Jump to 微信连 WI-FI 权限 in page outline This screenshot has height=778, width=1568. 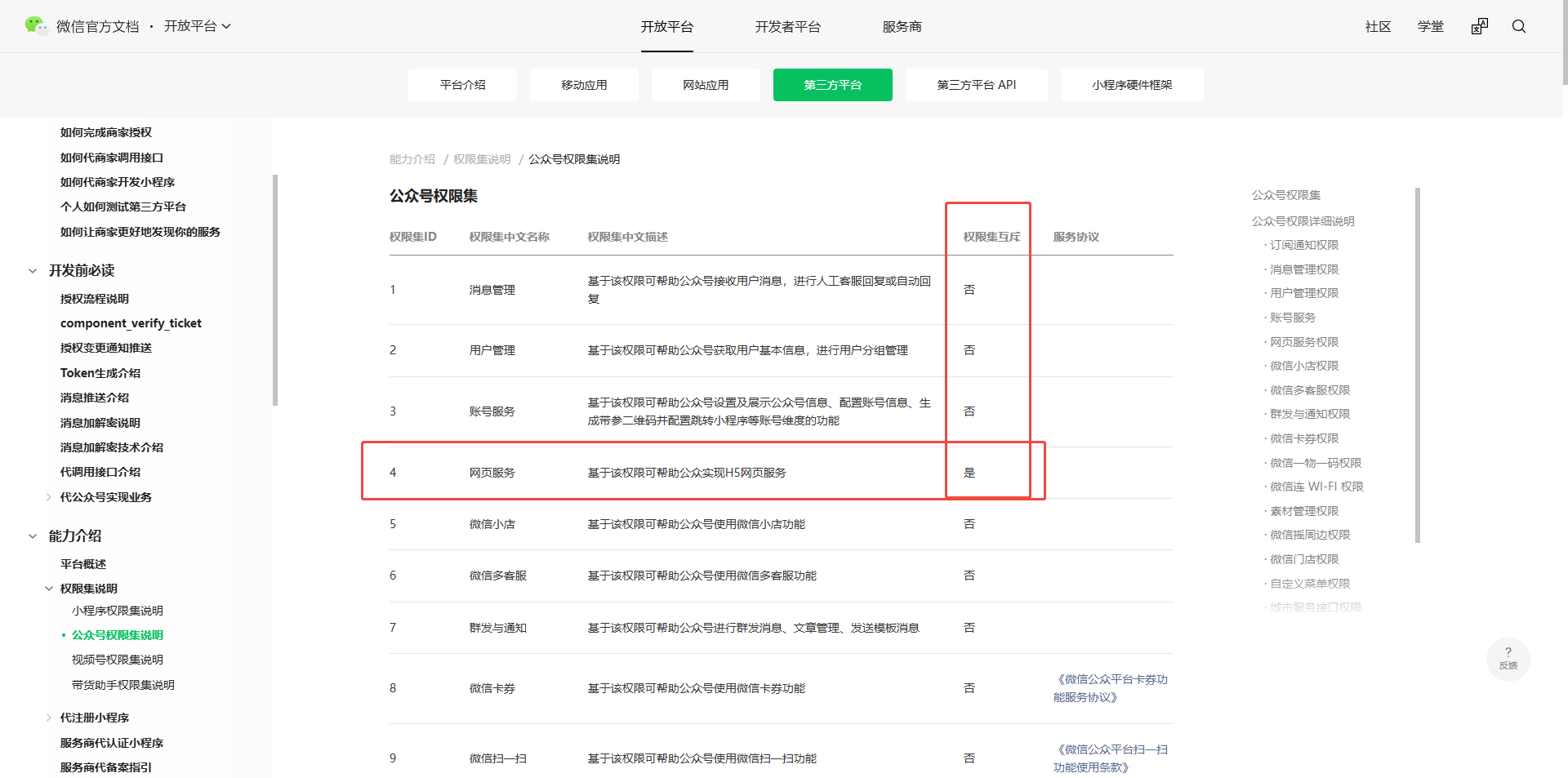(1316, 487)
